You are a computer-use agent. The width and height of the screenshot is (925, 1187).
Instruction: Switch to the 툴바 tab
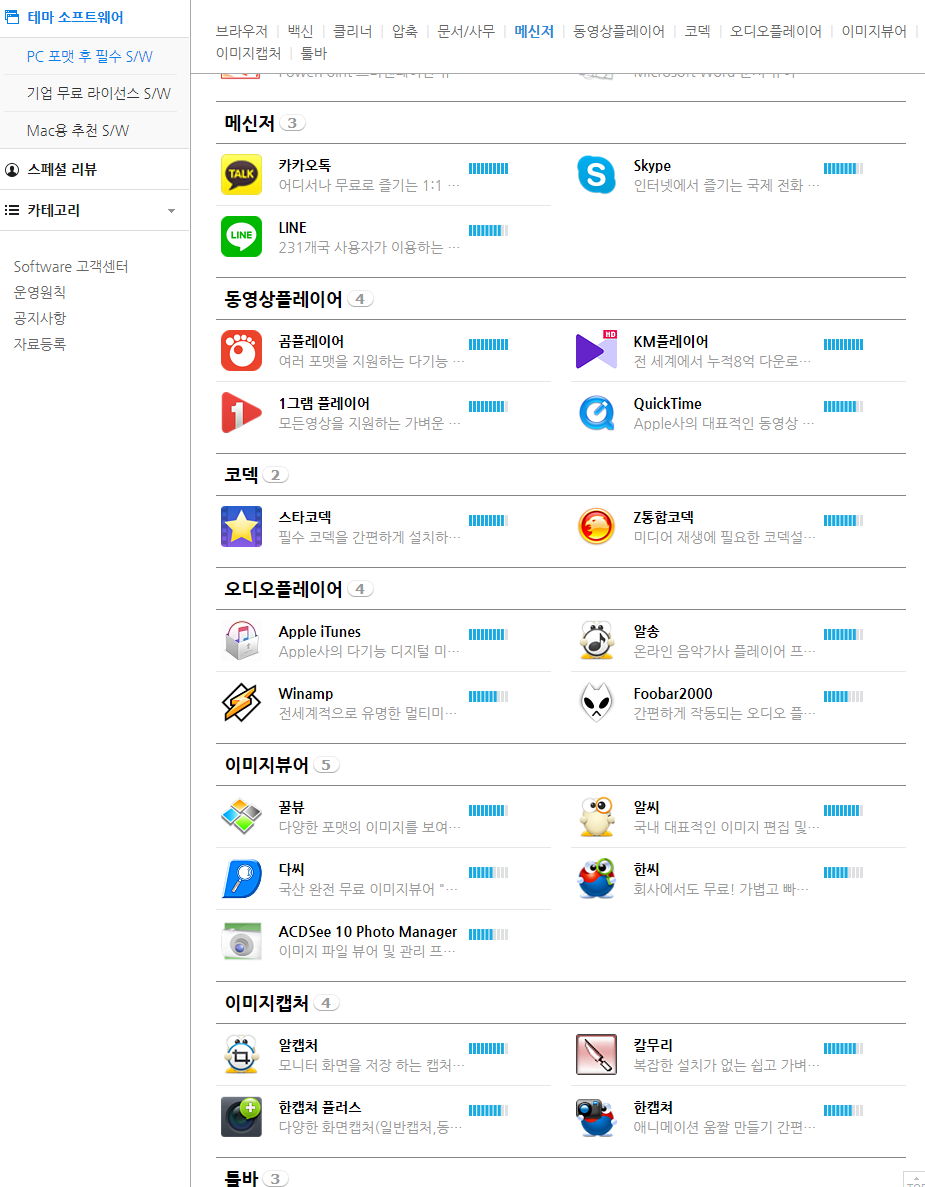pyautogui.click(x=314, y=53)
